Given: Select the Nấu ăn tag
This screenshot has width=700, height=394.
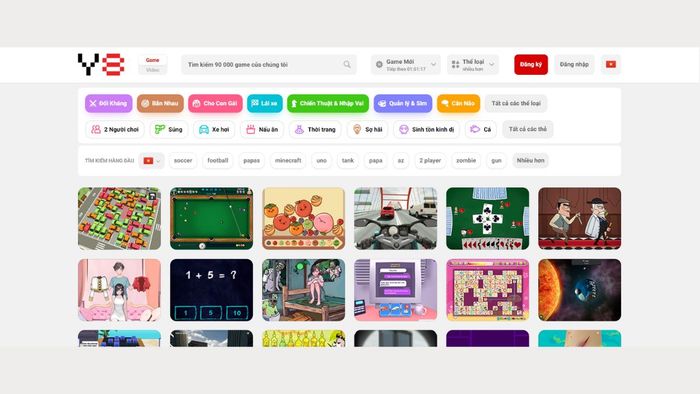Looking at the screenshot, I should coord(262,129).
